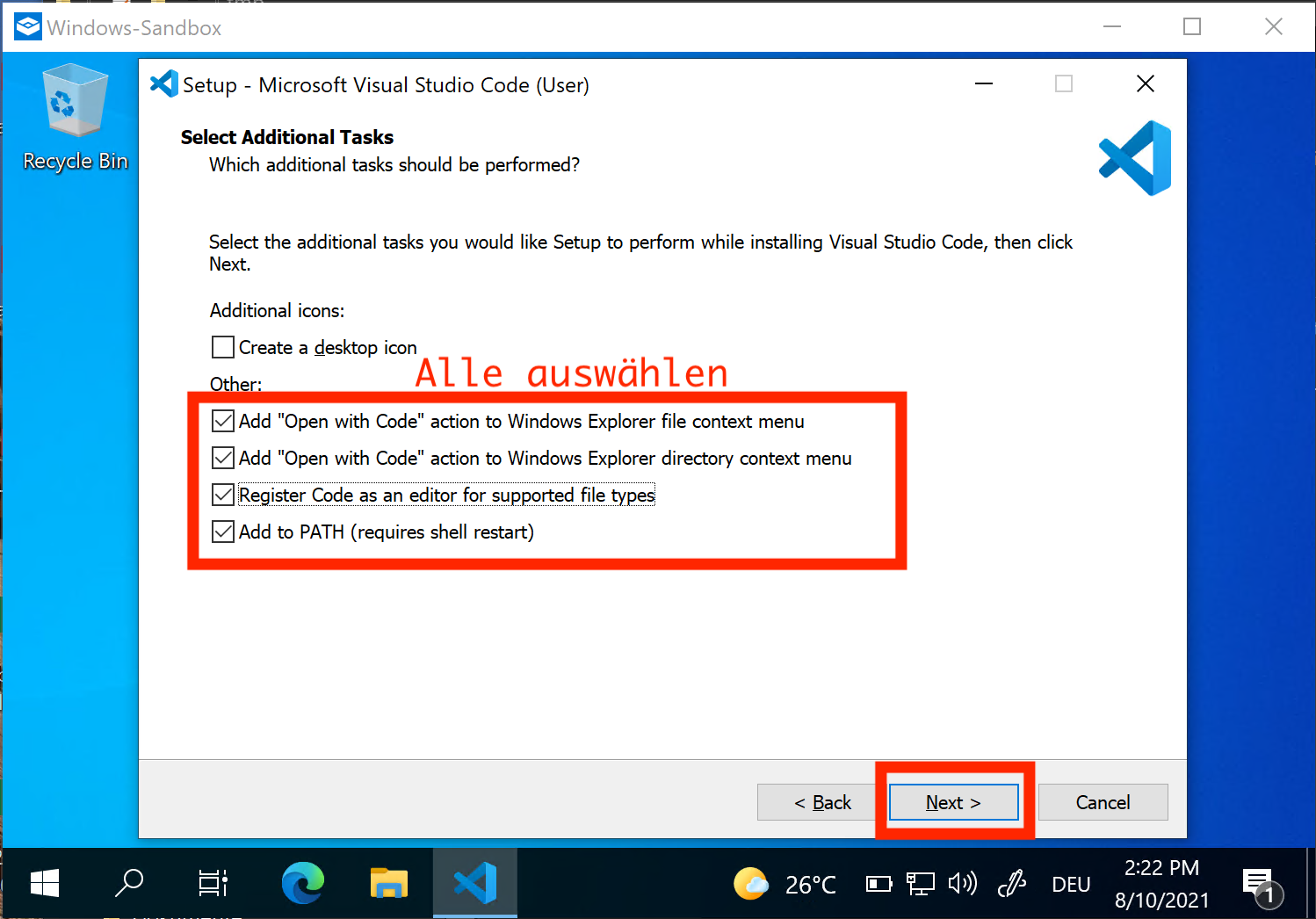Click the VS Code icon in Setup title bar
The height and width of the screenshot is (919, 1316).
[164, 84]
